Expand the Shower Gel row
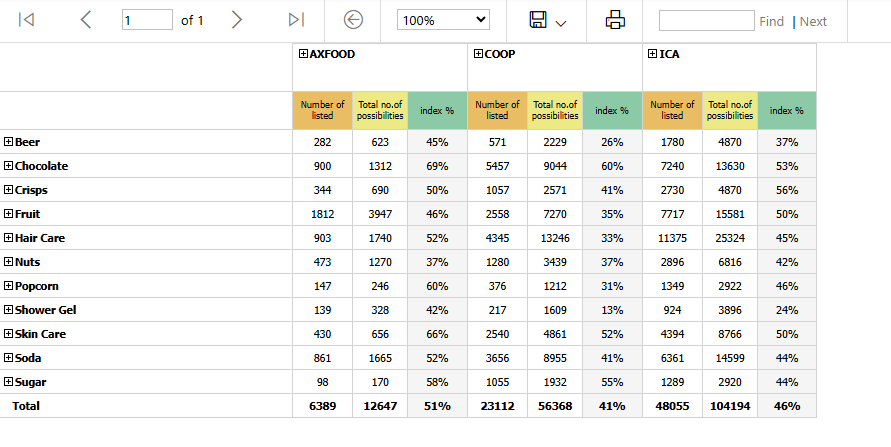Viewport: 891px width, 447px height. tap(9, 310)
